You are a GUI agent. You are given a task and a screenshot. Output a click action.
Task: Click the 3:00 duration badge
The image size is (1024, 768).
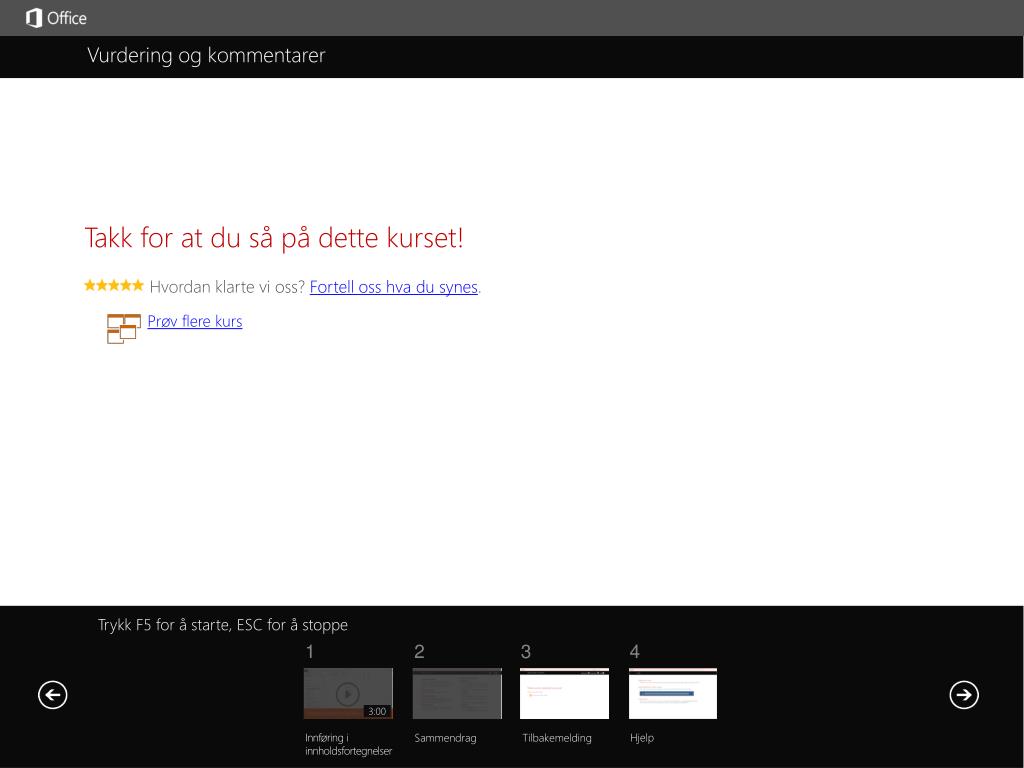(x=377, y=711)
